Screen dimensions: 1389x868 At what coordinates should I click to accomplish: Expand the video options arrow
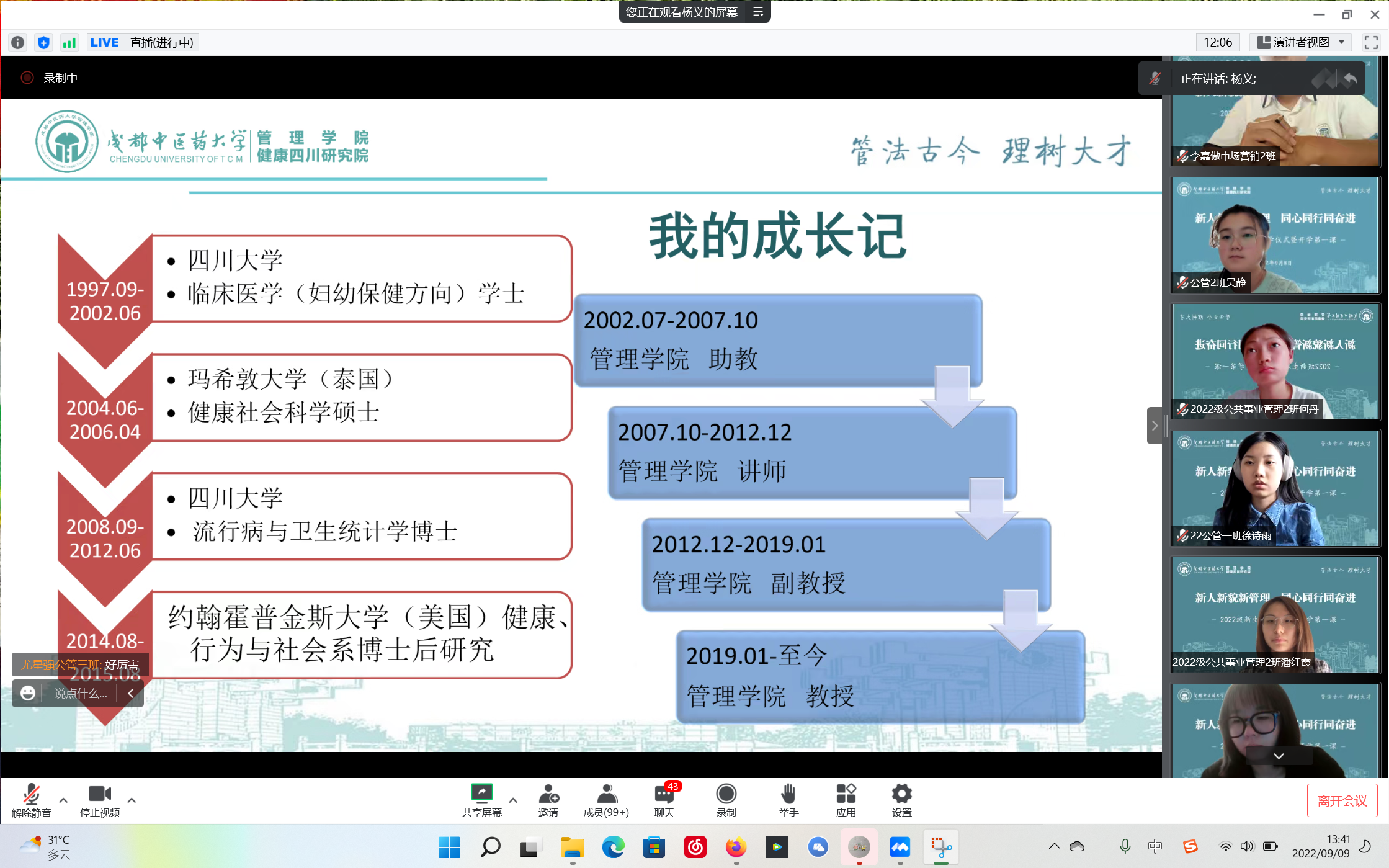132,800
